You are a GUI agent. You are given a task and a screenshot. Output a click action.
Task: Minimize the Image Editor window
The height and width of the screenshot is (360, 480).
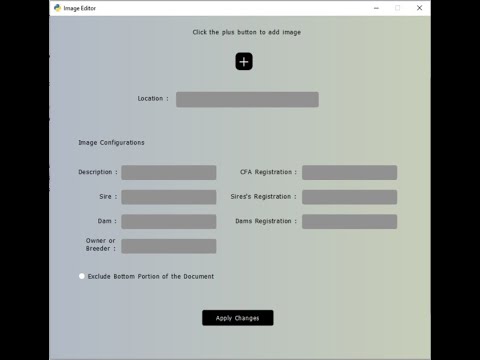376,8
